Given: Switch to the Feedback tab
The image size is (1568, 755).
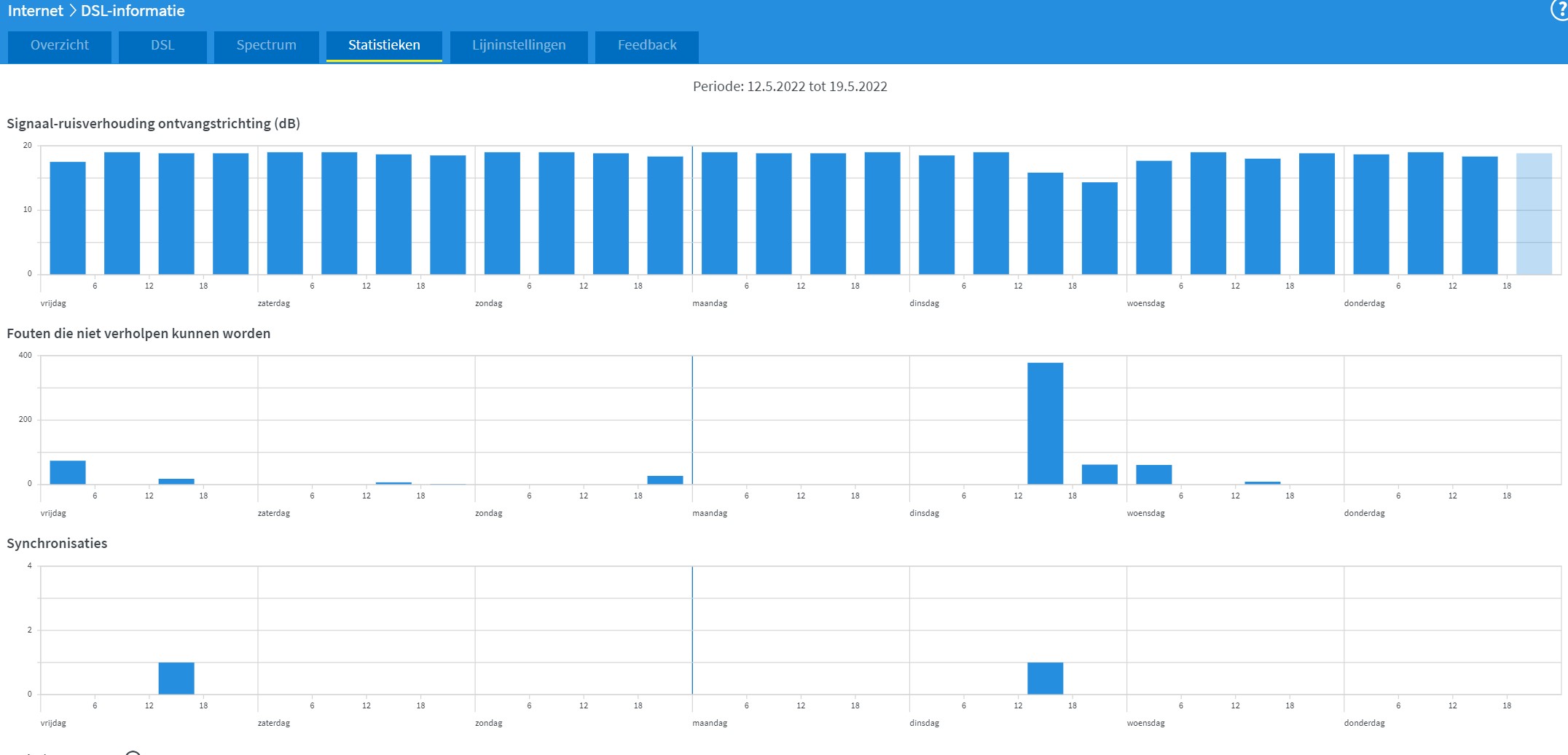Looking at the screenshot, I should [647, 46].
